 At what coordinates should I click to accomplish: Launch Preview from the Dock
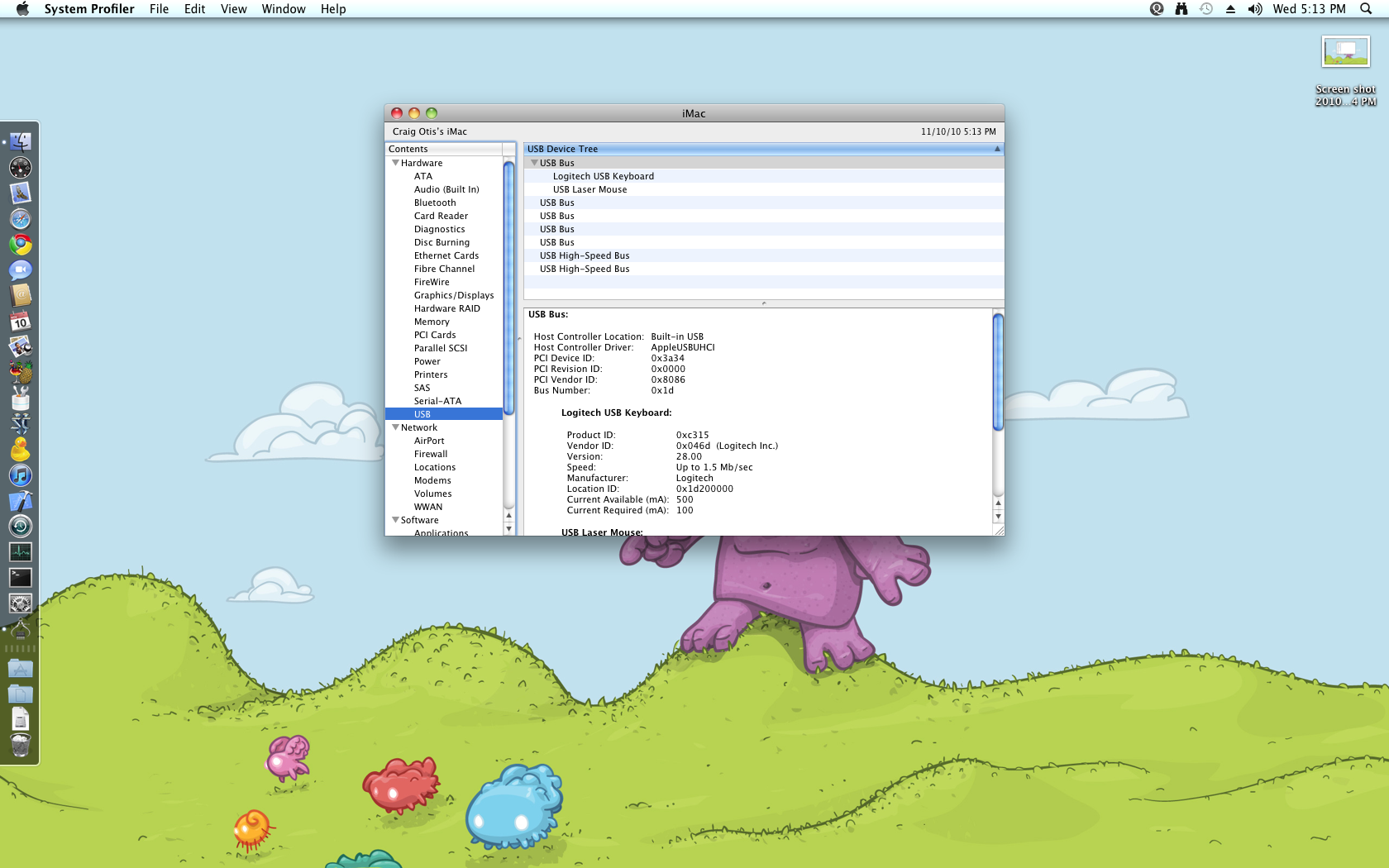pos(20,347)
